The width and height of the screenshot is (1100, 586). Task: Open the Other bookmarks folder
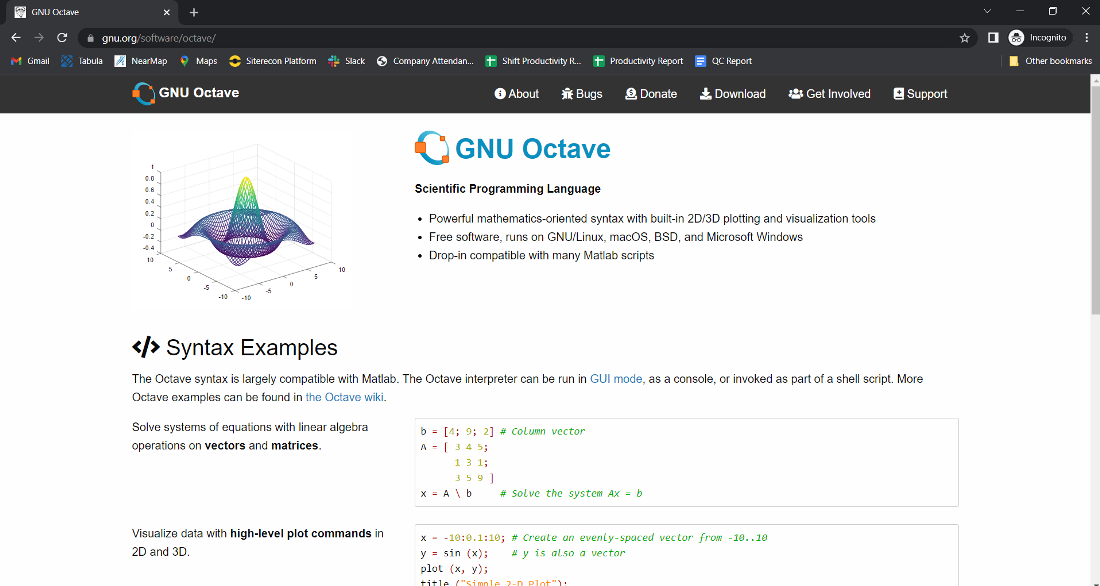coord(1050,61)
